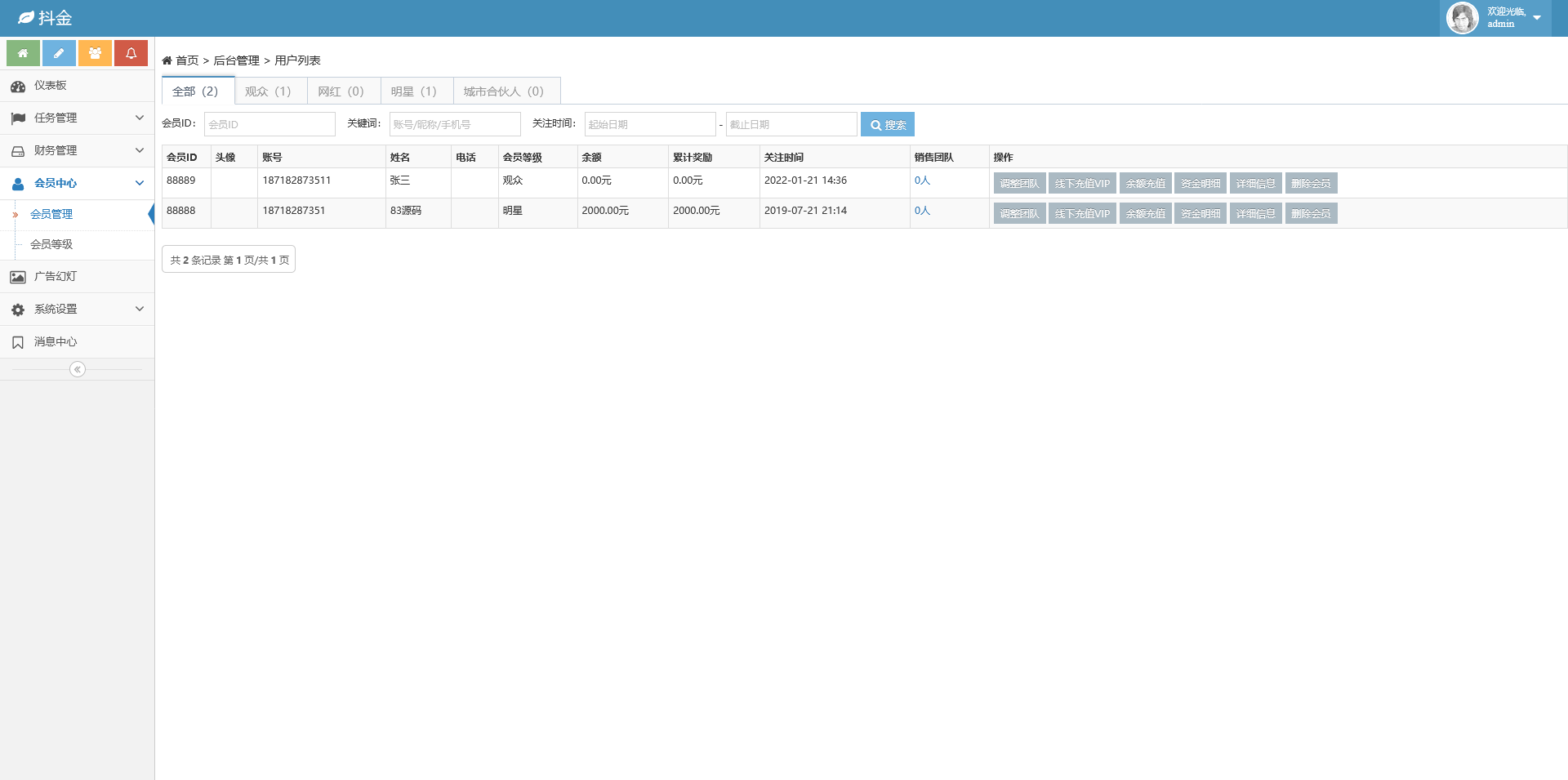Click the 搜索 search button

(887, 125)
